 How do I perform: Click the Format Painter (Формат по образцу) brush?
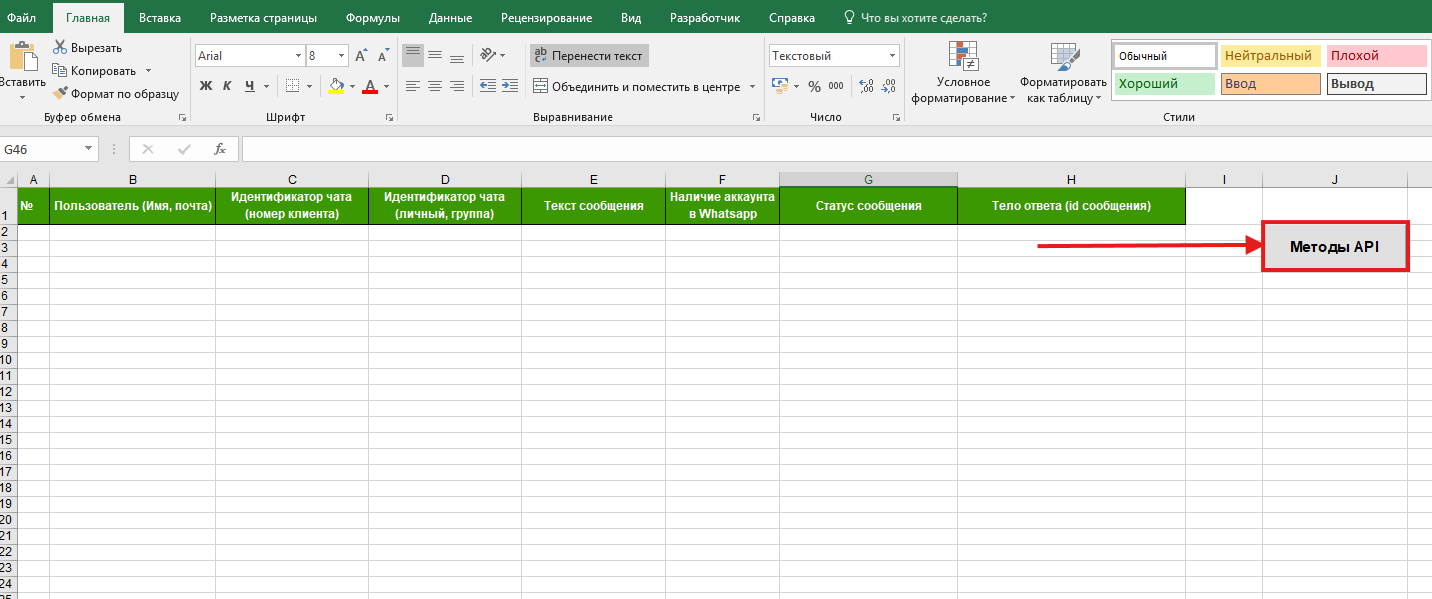point(60,94)
